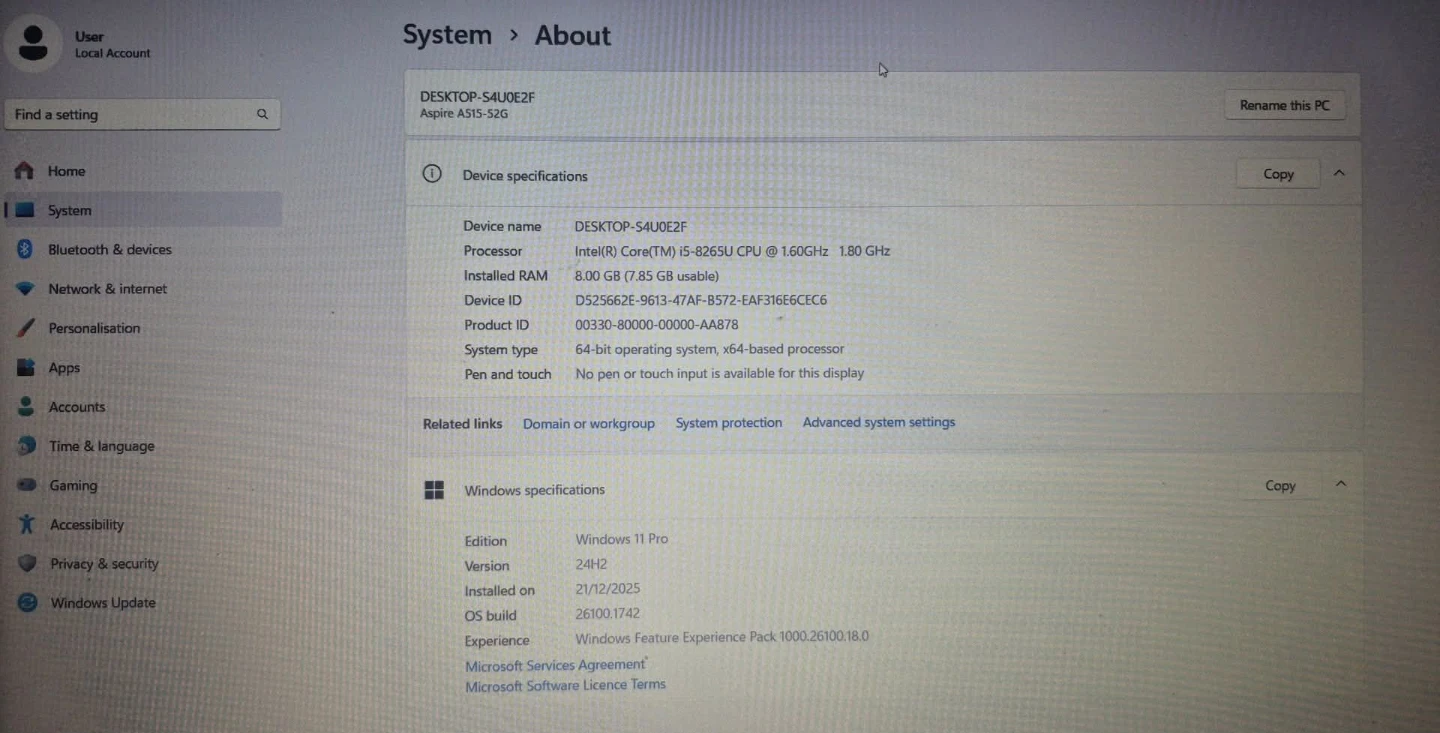Click the Windows logo icon
Image resolution: width=1440 pixels, height=733 pixels.
(x=434, y=490)
